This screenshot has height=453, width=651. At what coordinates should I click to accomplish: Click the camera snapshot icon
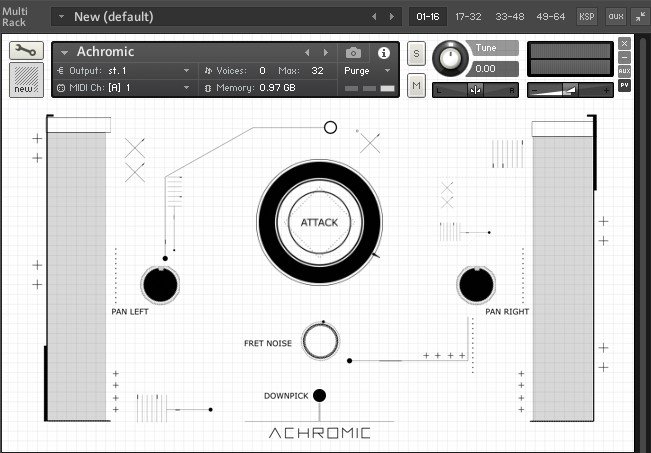(x=353, y=53)
